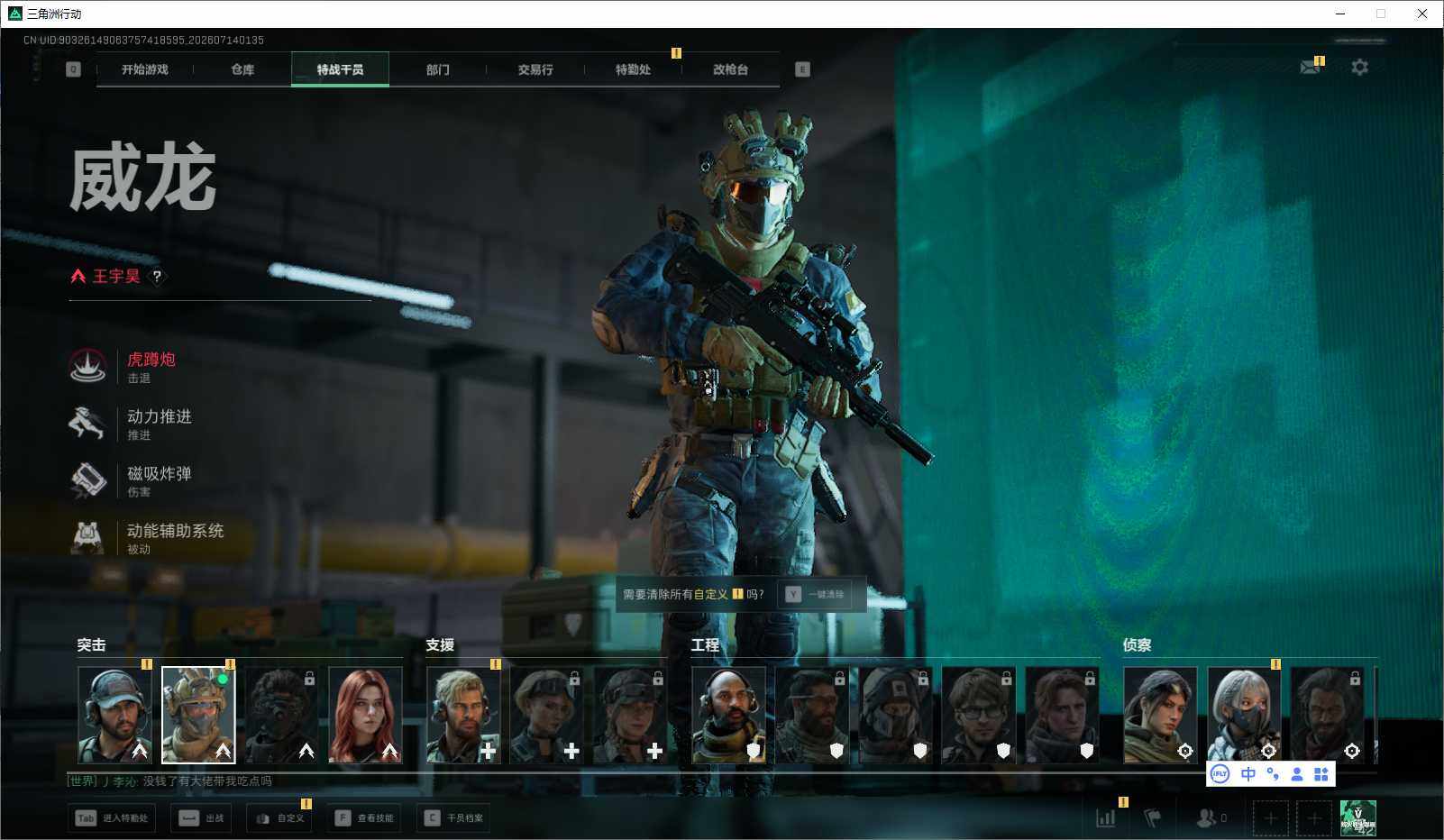
Task: Click the 自定义 customize button
Action: [x=280, y=818]
